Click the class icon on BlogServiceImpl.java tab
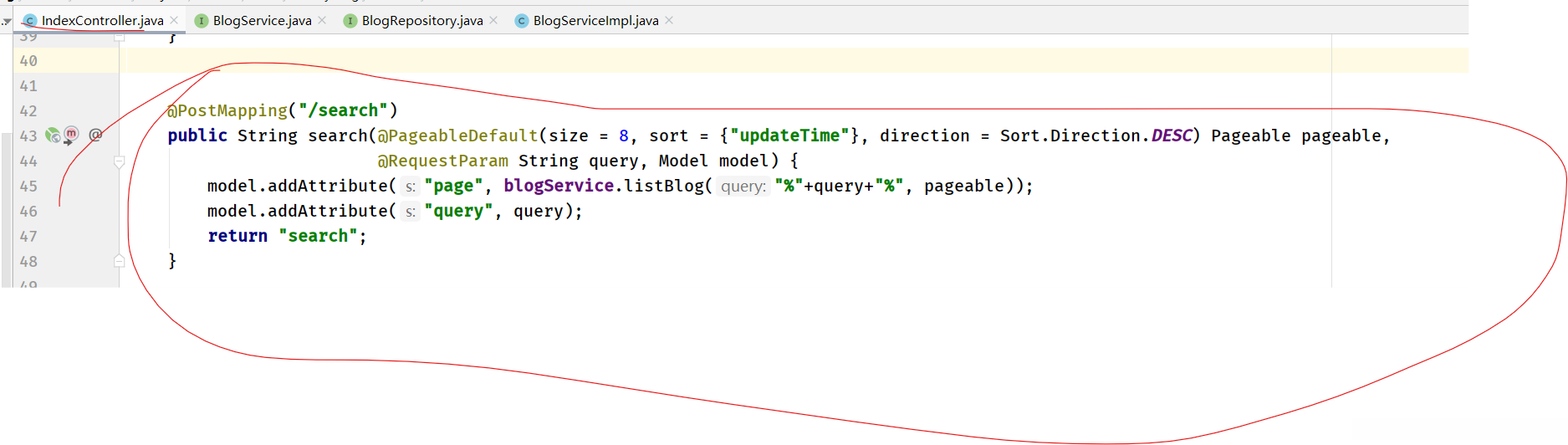 pyautogui.click(x=522, y=21)
